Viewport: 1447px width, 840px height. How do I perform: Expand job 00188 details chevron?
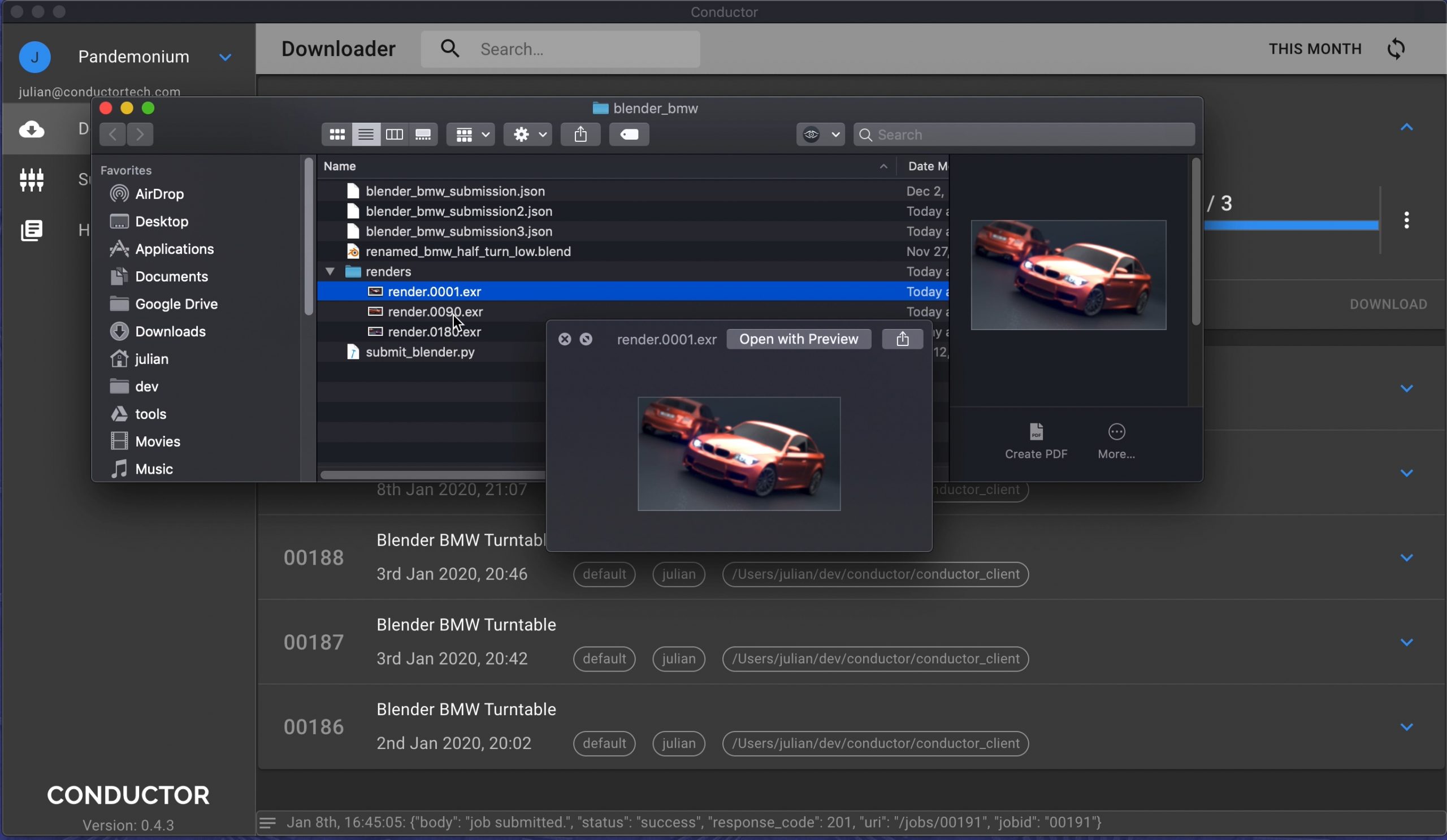pyautogui.click(x=1406, y=557)
